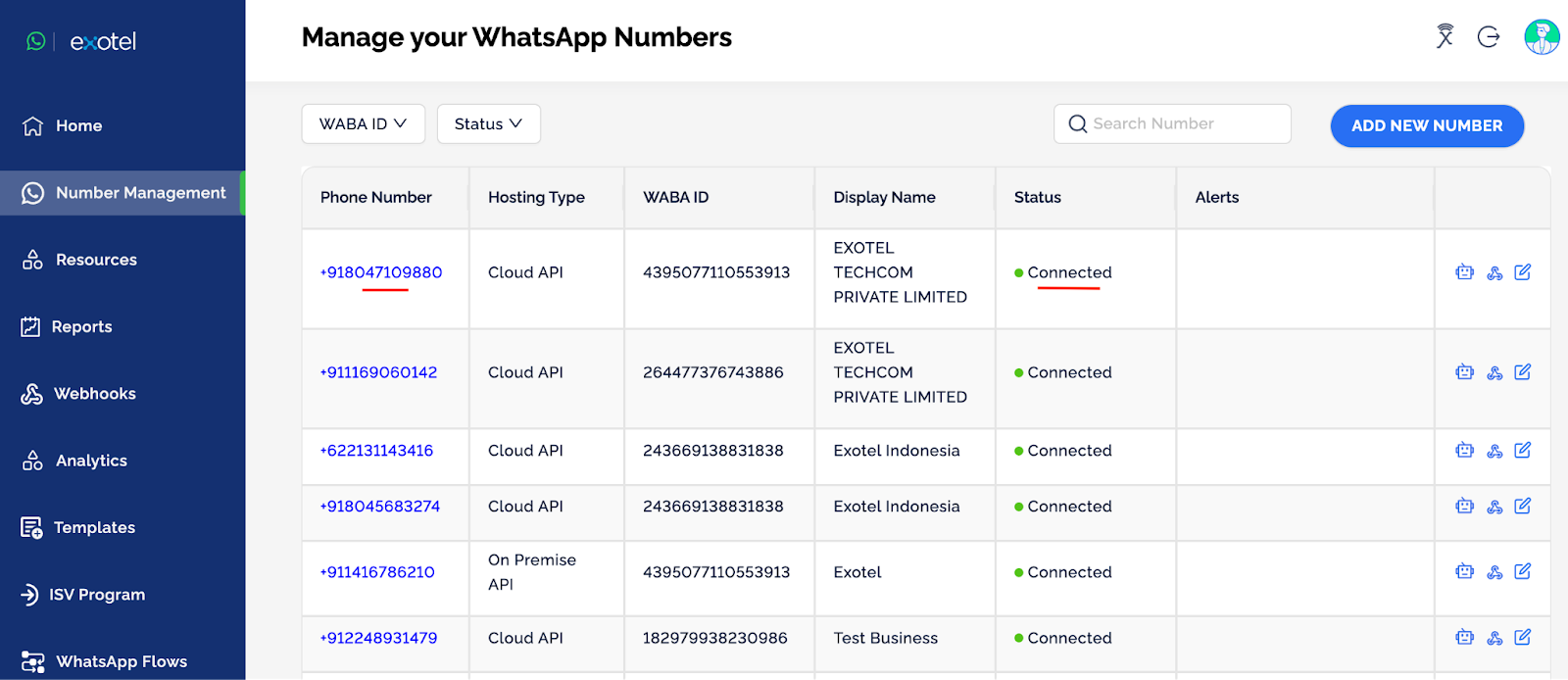Edit the +918045683274 number row
Image resolution: width=1568 pixels, height=680 pixels.
click(1523, 507)
